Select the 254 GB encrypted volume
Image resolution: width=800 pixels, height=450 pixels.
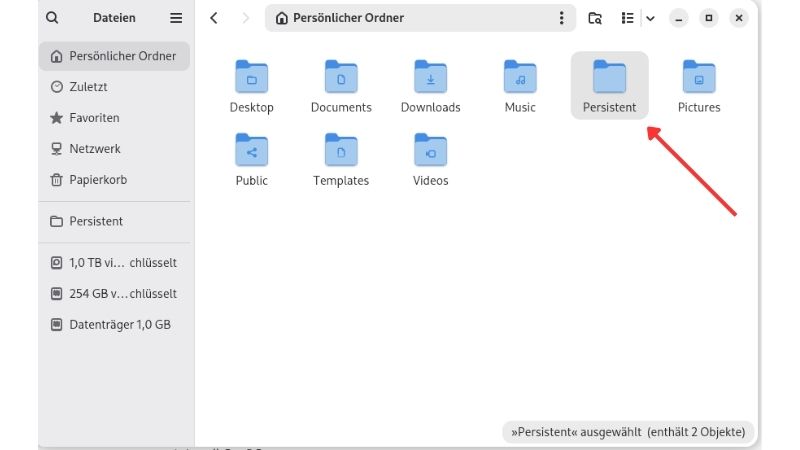coord(114,294)
